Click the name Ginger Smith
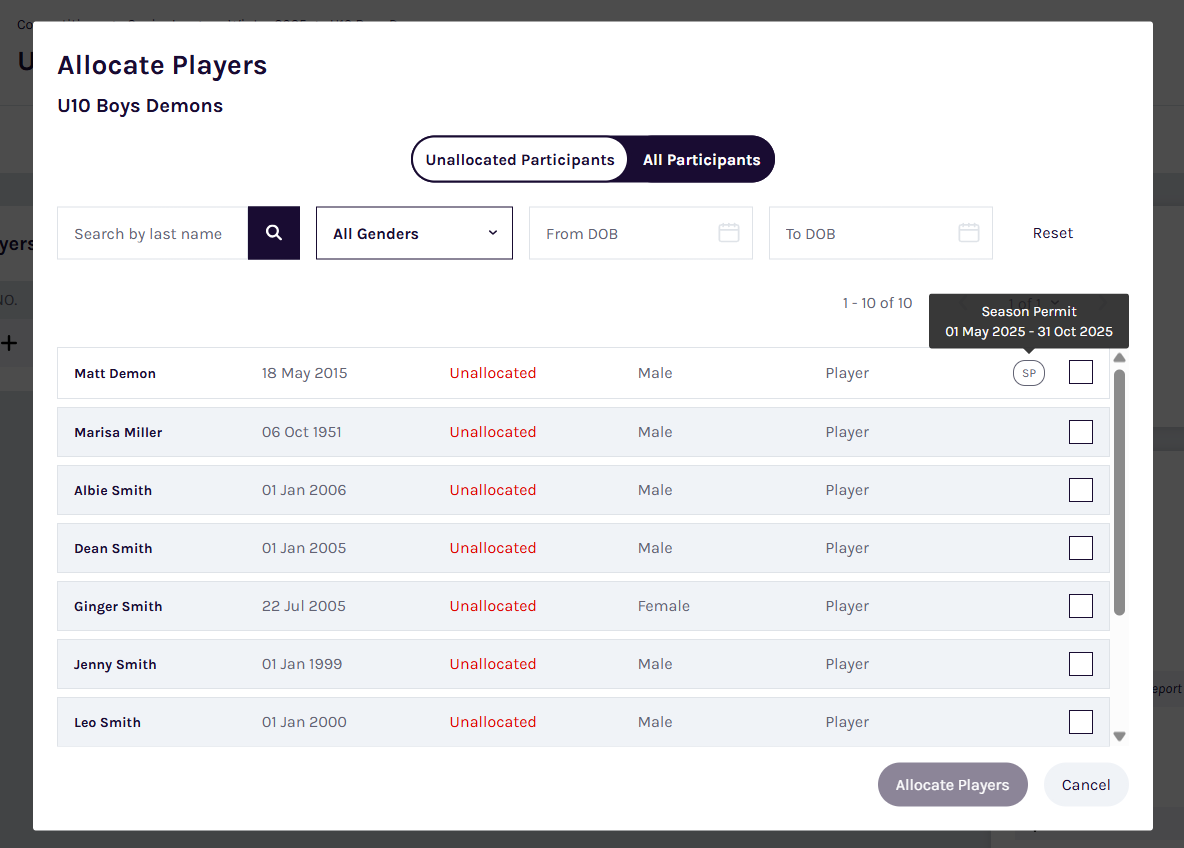This screenshot has width=1184, height=848. [x=118, y=606]
